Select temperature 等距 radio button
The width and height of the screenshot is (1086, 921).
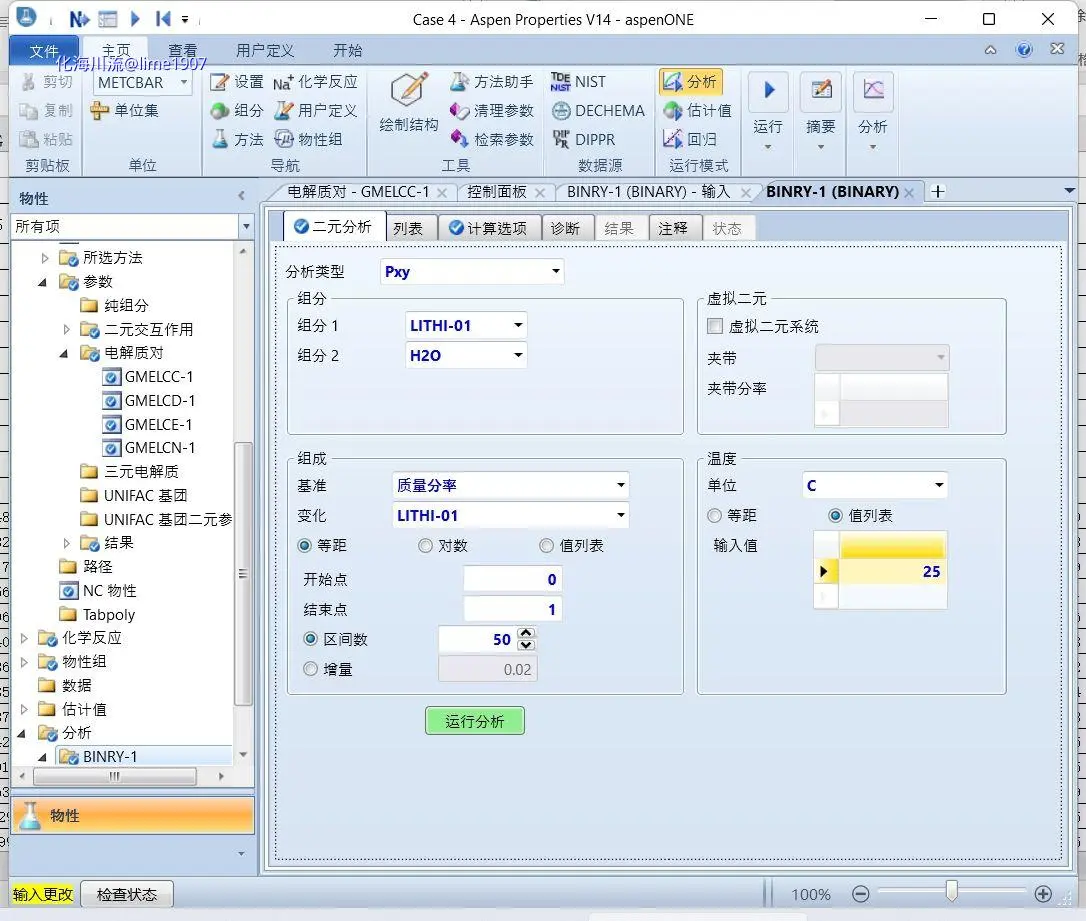tap(714, 516)
